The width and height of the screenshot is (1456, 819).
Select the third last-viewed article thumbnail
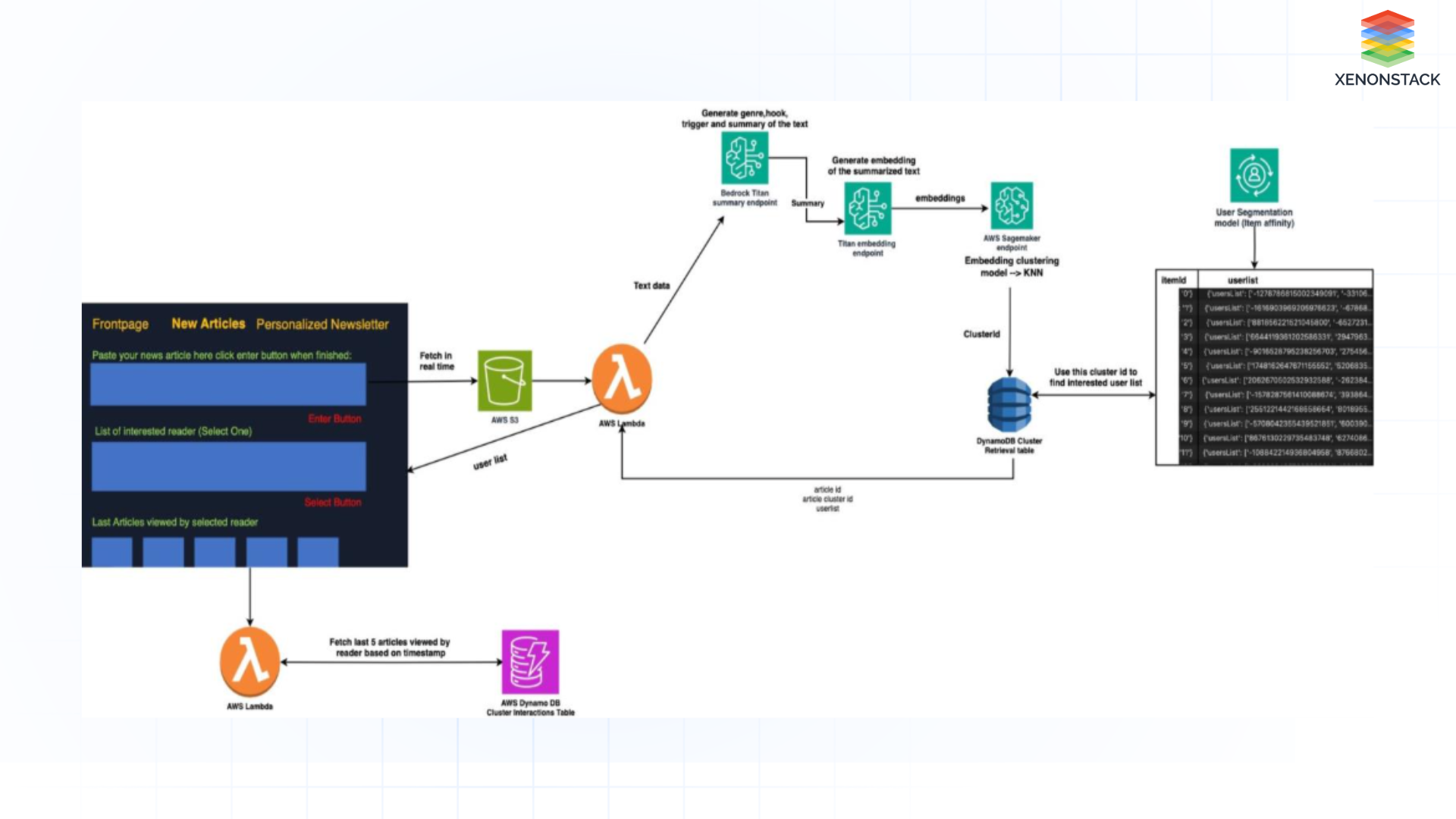[215, 552]
